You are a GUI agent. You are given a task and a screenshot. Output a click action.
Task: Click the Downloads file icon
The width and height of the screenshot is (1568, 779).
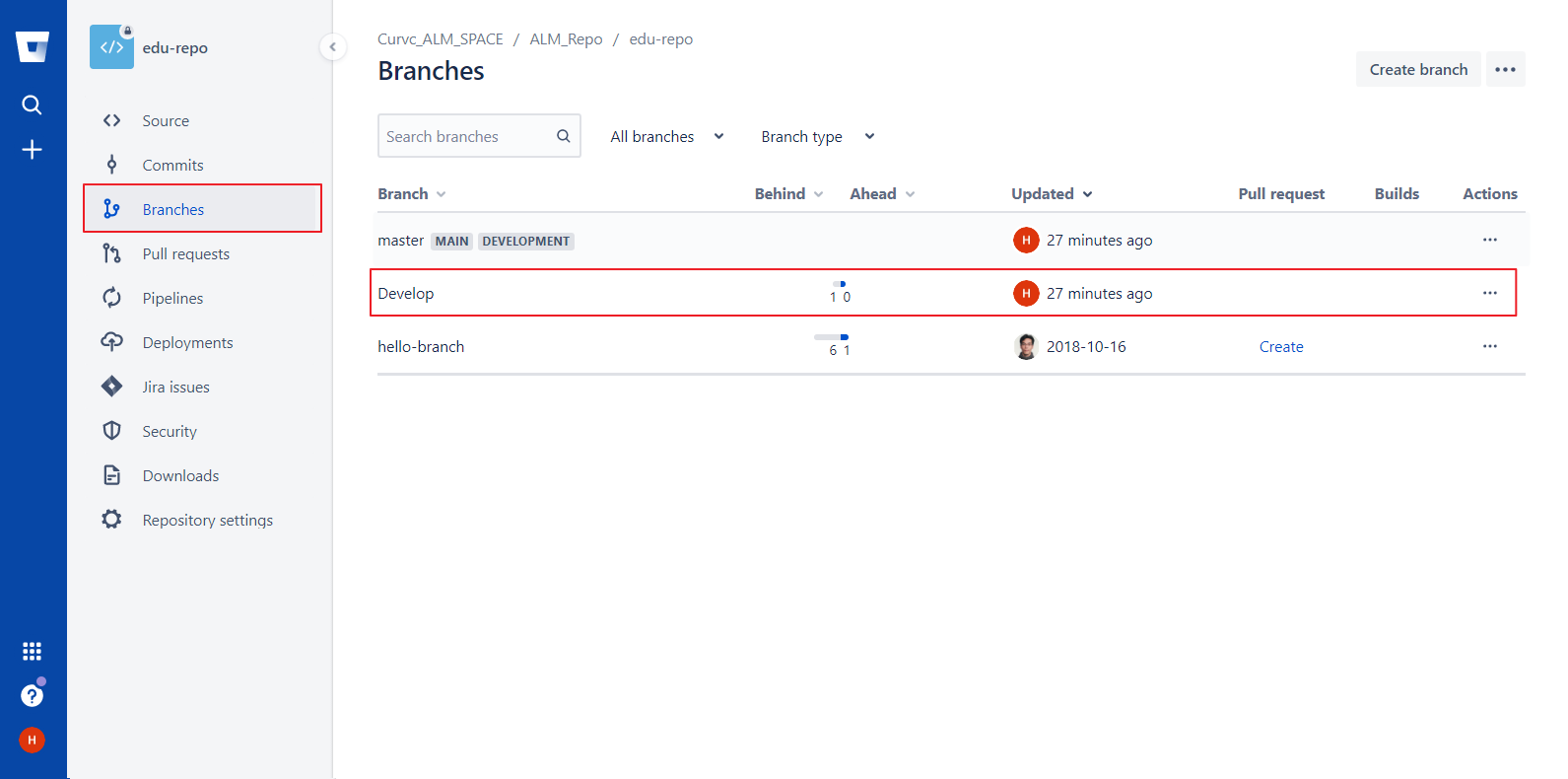tap(111, 475)
